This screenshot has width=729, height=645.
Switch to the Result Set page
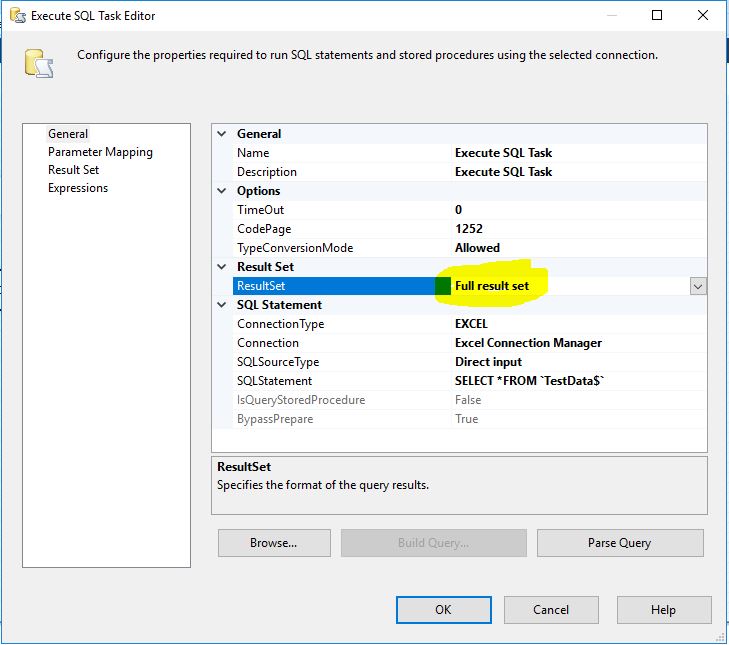tap(73, 170)
